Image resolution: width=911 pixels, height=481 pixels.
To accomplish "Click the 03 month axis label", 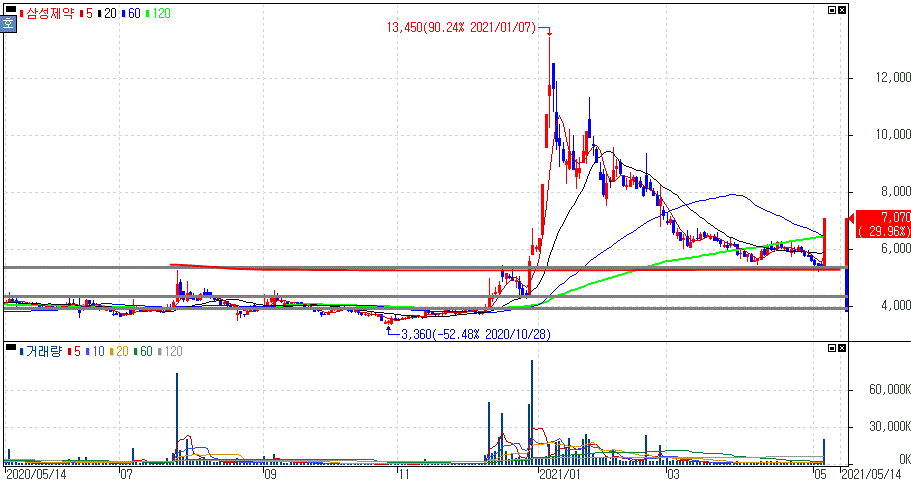I will coord(673,475).
